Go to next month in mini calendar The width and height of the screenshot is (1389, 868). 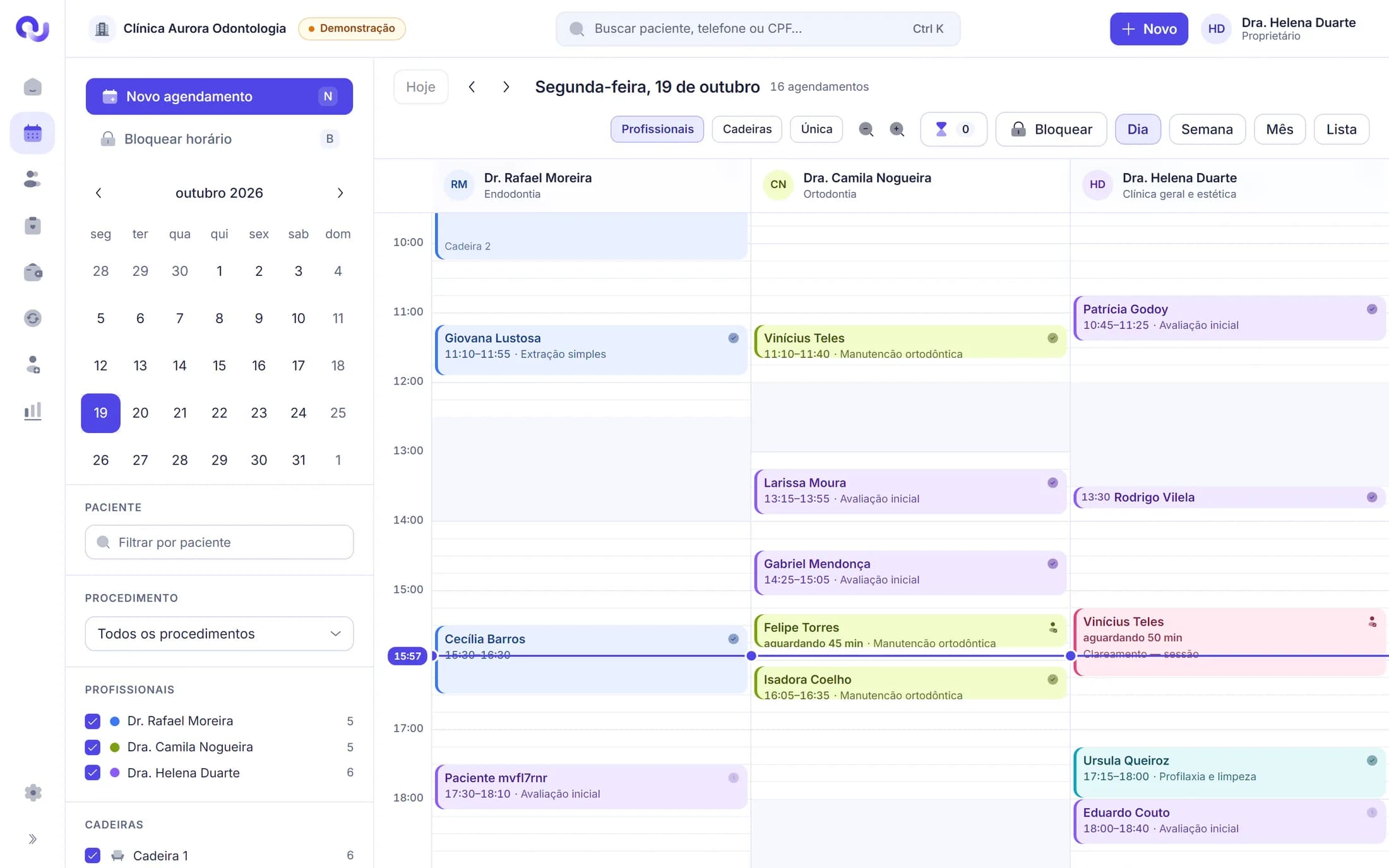(x=340, y=193)
